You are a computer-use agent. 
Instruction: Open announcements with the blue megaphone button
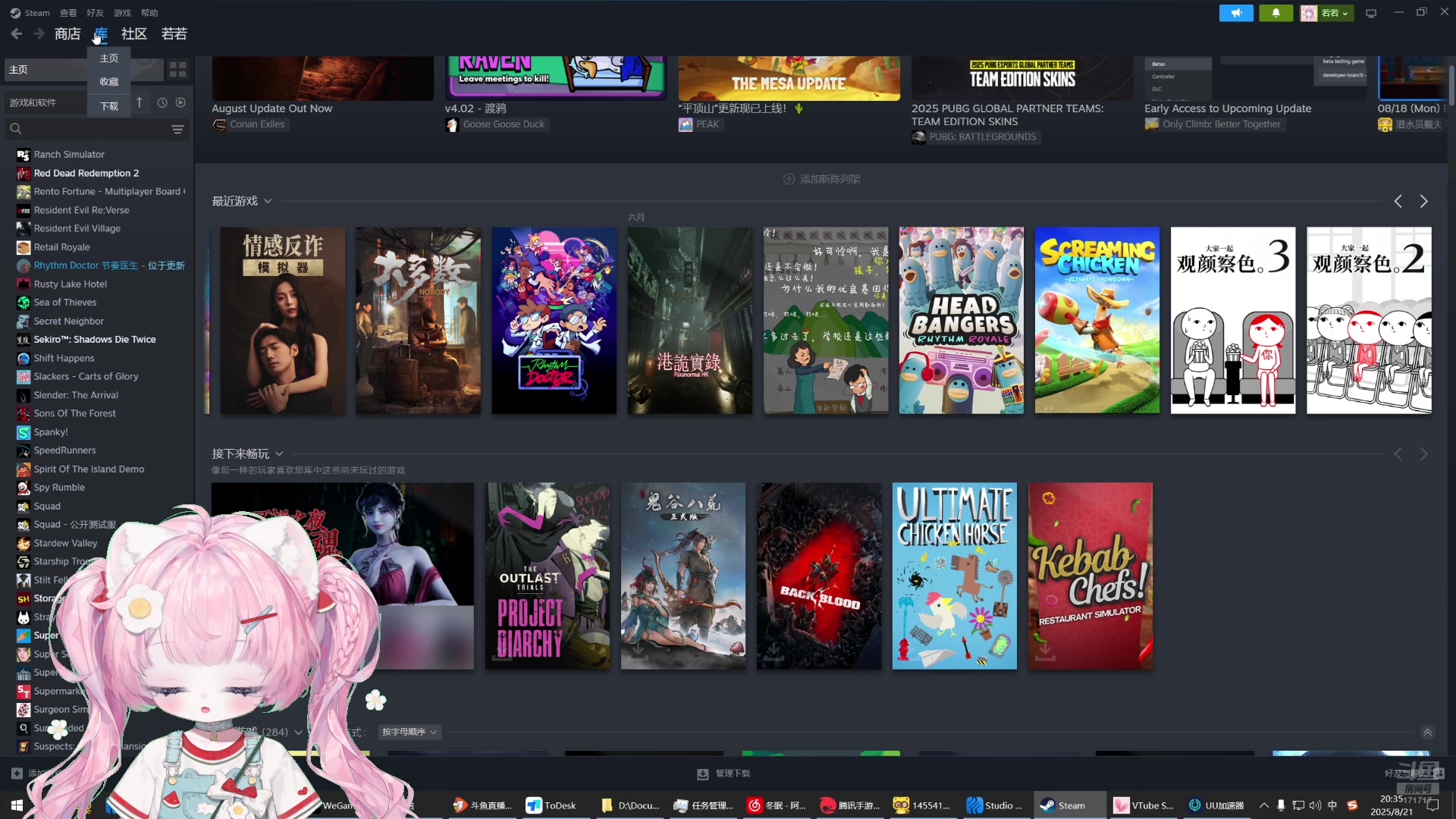pyautogui.click(x=1236, y=13)
